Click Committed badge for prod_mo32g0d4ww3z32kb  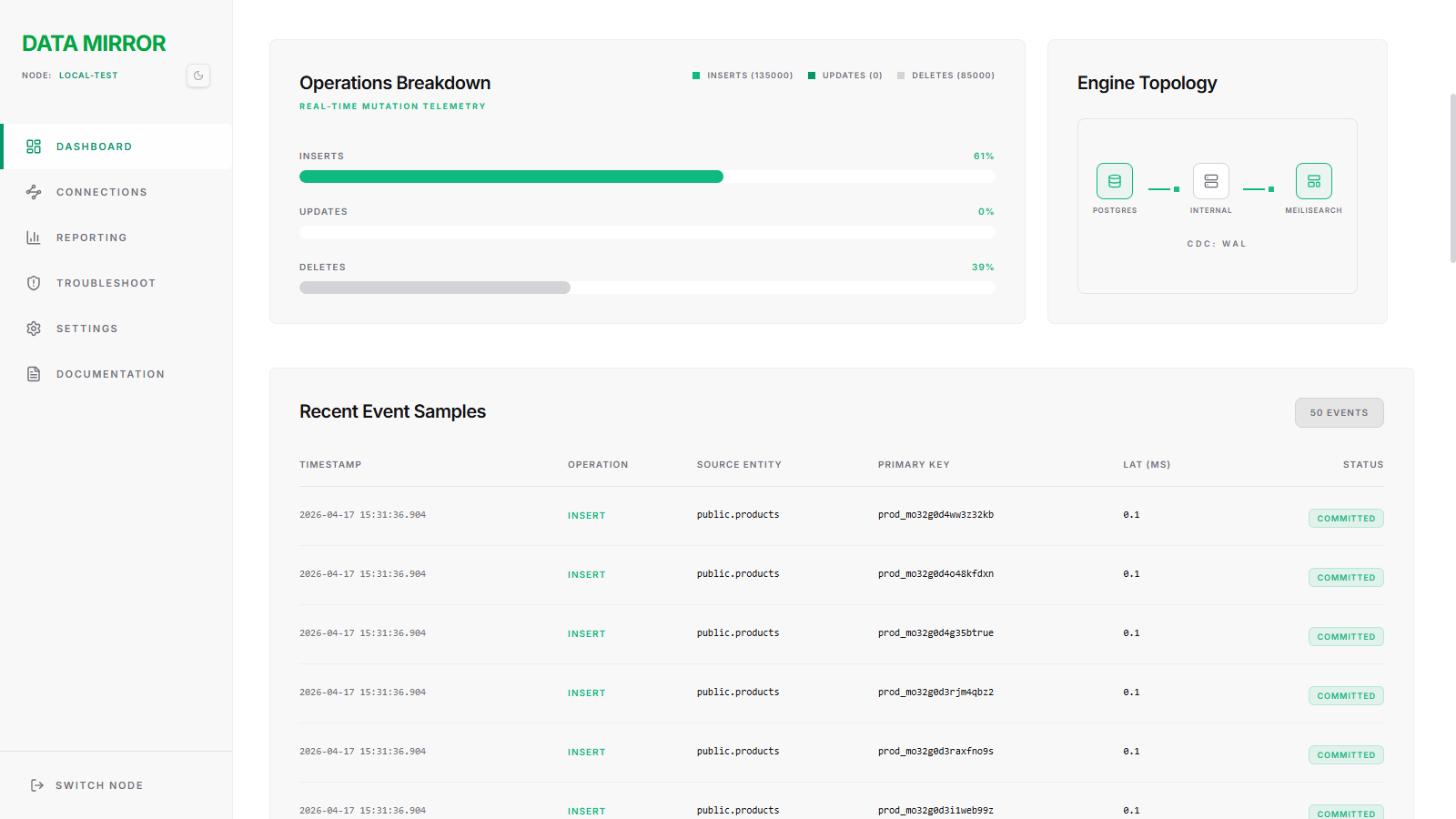click(1346, 519)
